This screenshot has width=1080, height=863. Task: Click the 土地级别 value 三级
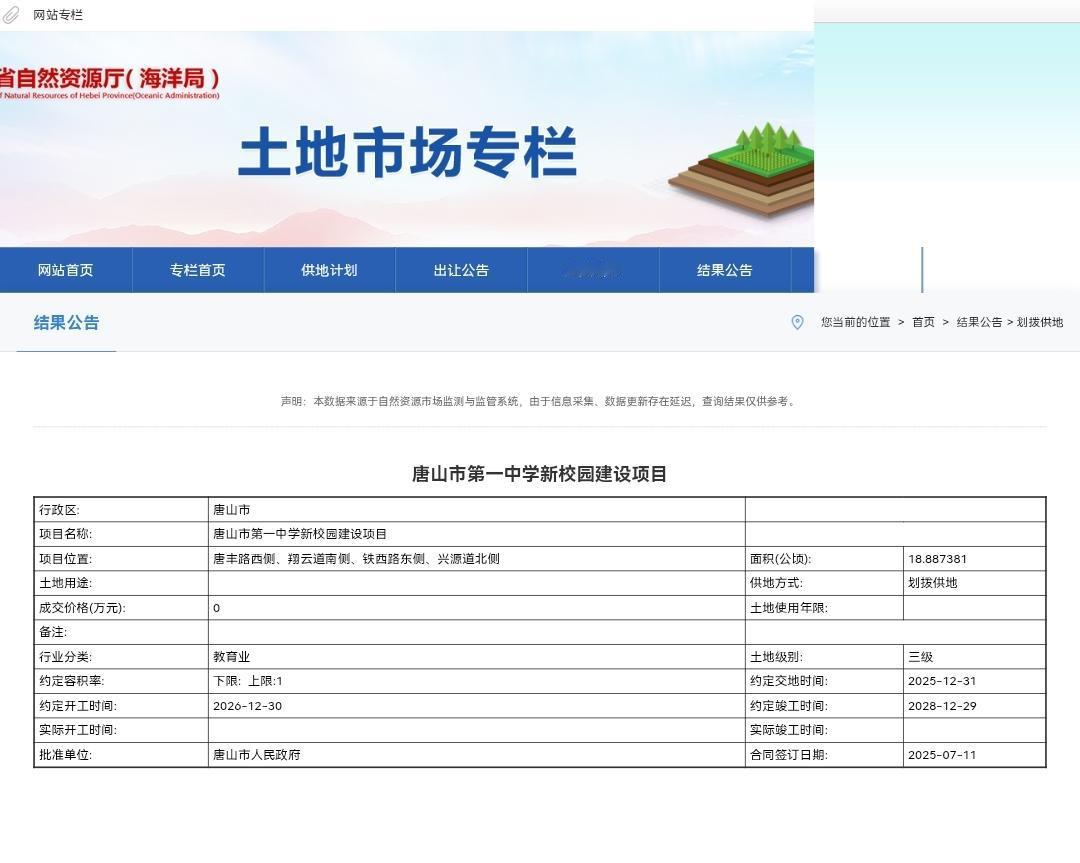(x=920, y=656)
